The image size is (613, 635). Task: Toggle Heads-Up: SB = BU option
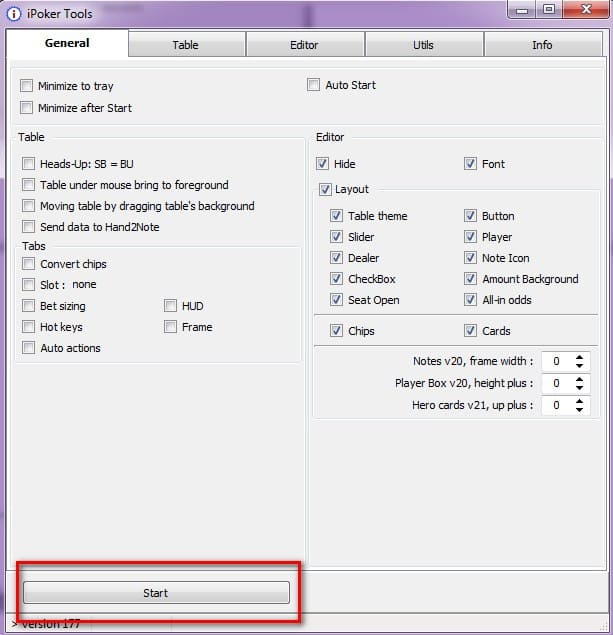click(x=28, y=164)
